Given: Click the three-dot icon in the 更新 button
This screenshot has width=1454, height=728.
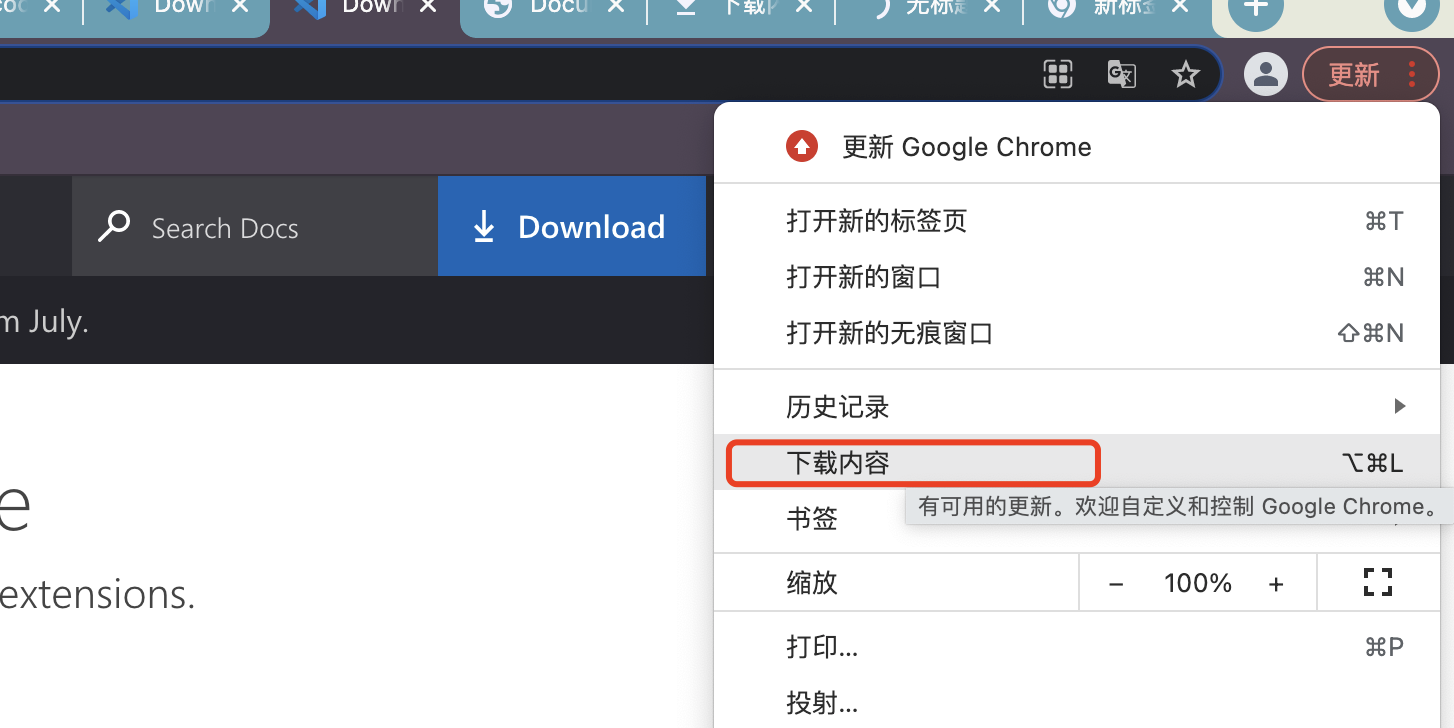Looking at the screenshot, I should point(1412,74).
